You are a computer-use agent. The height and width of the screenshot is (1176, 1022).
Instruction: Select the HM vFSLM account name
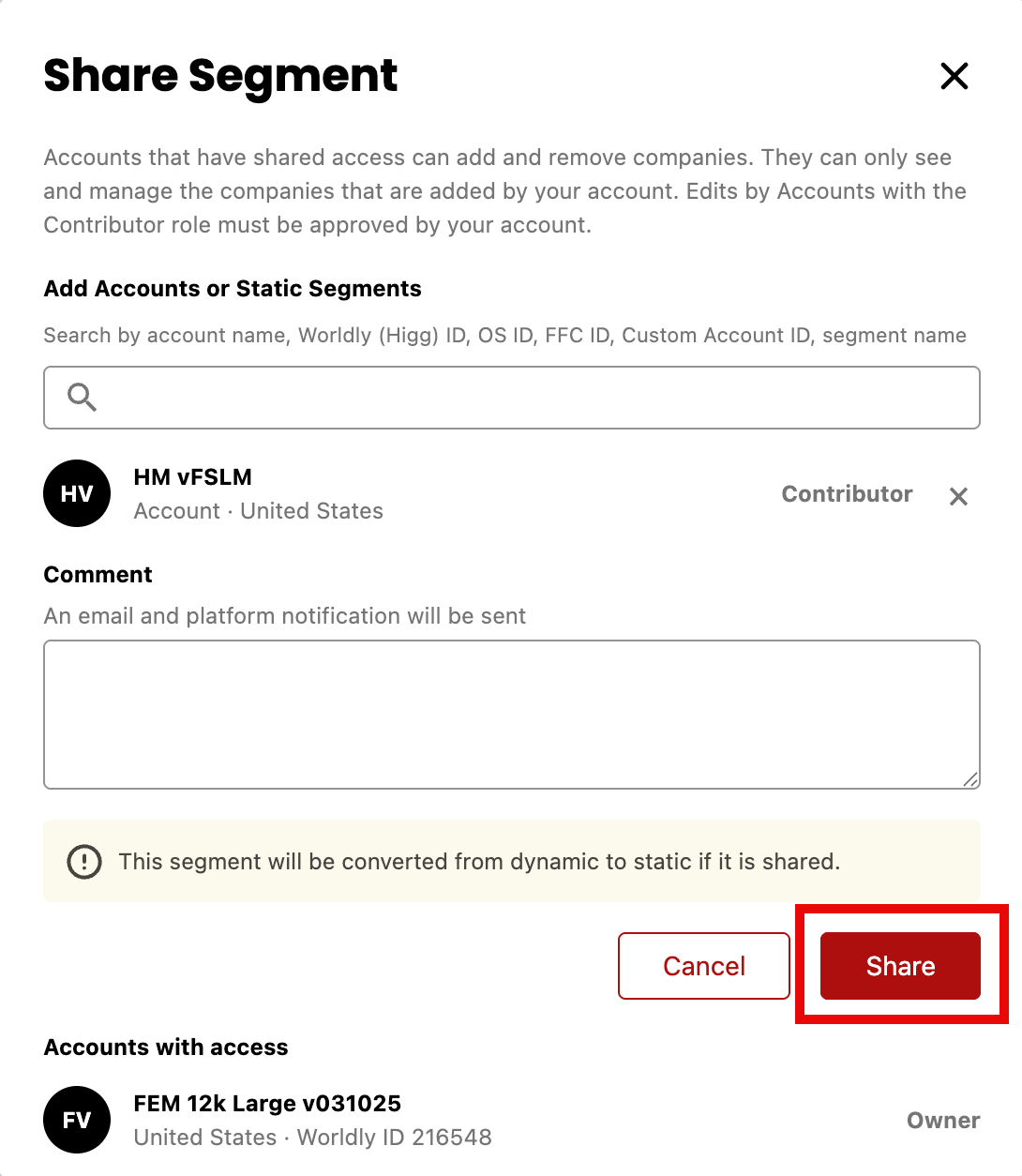tap(193, 477)
